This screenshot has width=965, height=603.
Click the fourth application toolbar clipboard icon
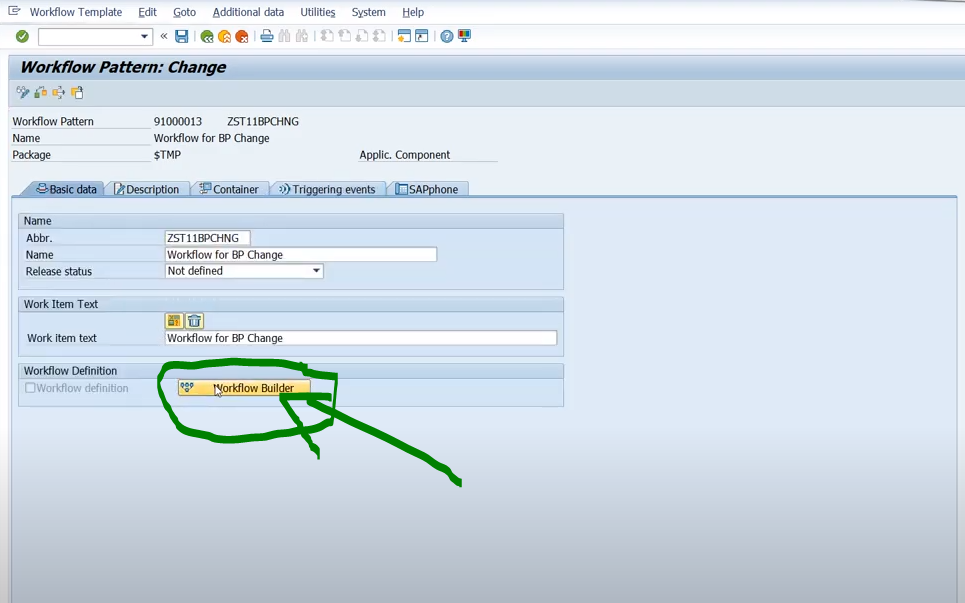click(x=77, y=93)
